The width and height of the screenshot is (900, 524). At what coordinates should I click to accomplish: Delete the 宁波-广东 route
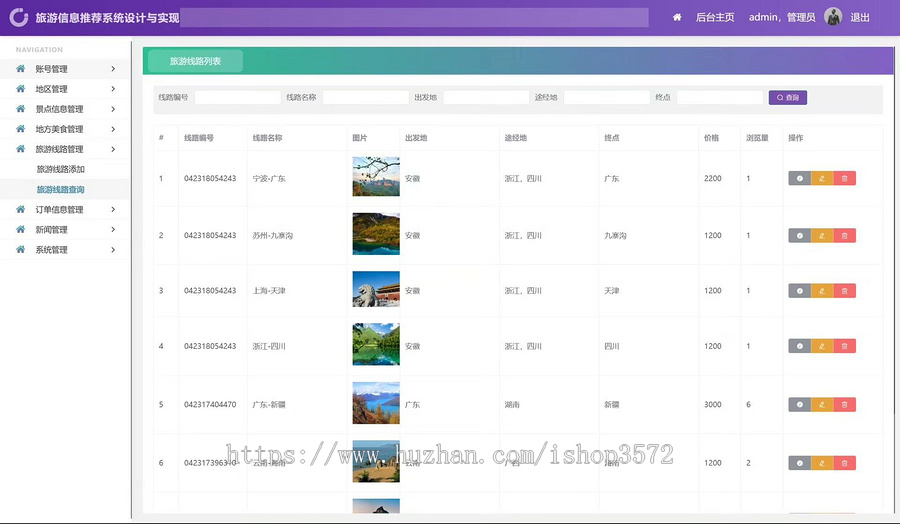(x=844, y=178)
